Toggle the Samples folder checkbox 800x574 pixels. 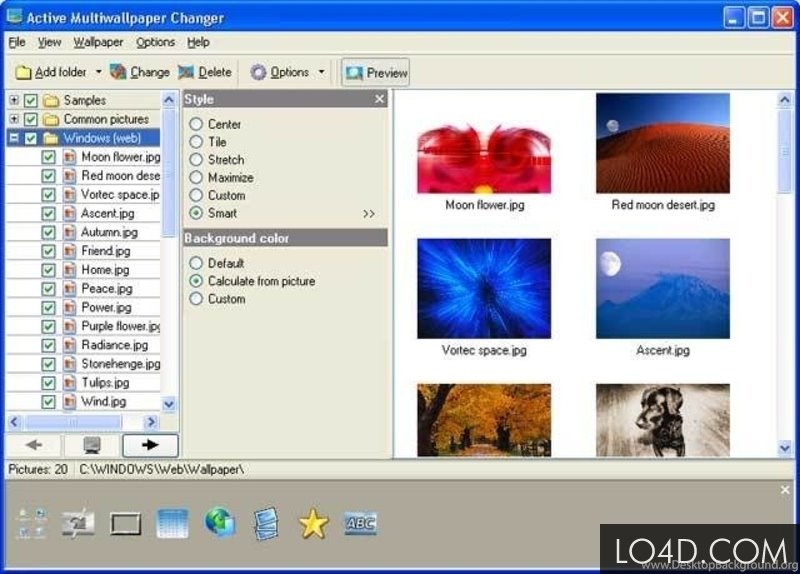click(x=31, y=100)
